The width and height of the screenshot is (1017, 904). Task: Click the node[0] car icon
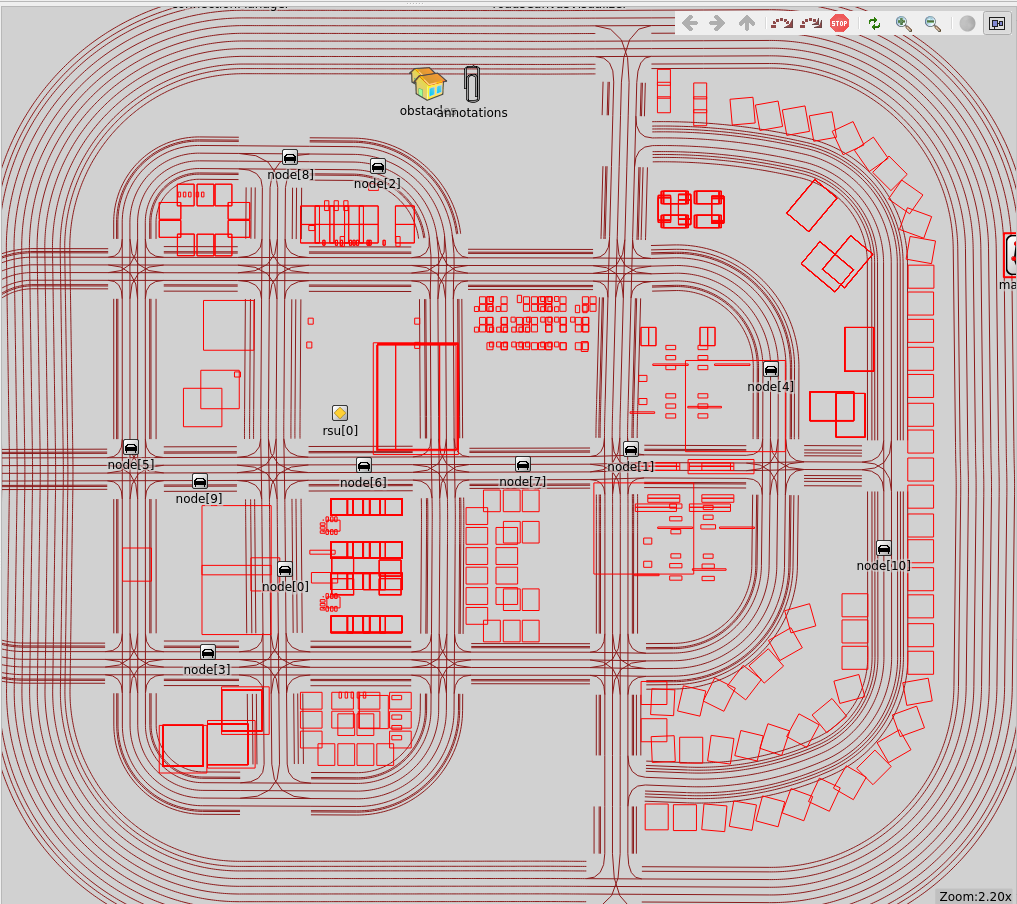click(x=285, y=569)
